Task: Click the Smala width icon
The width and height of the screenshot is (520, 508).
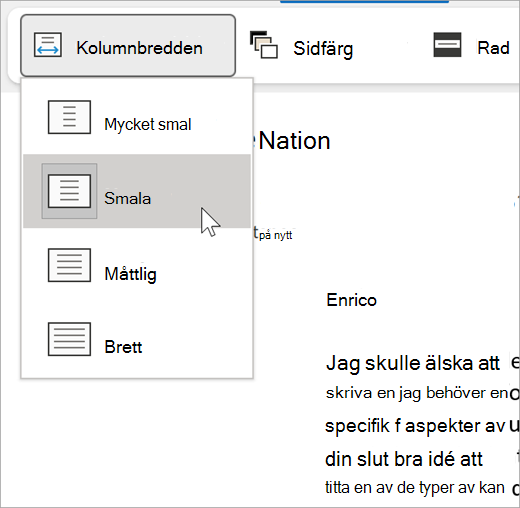Action: click(x=69, y=191)
